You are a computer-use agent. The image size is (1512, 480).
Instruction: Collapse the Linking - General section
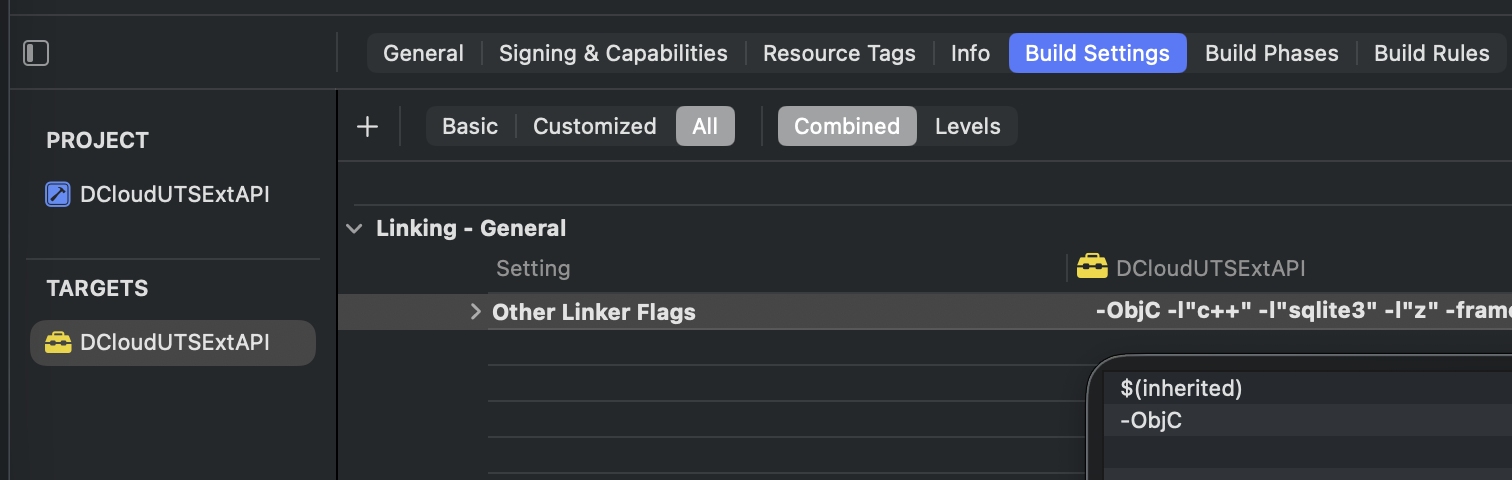click(353, 229)
